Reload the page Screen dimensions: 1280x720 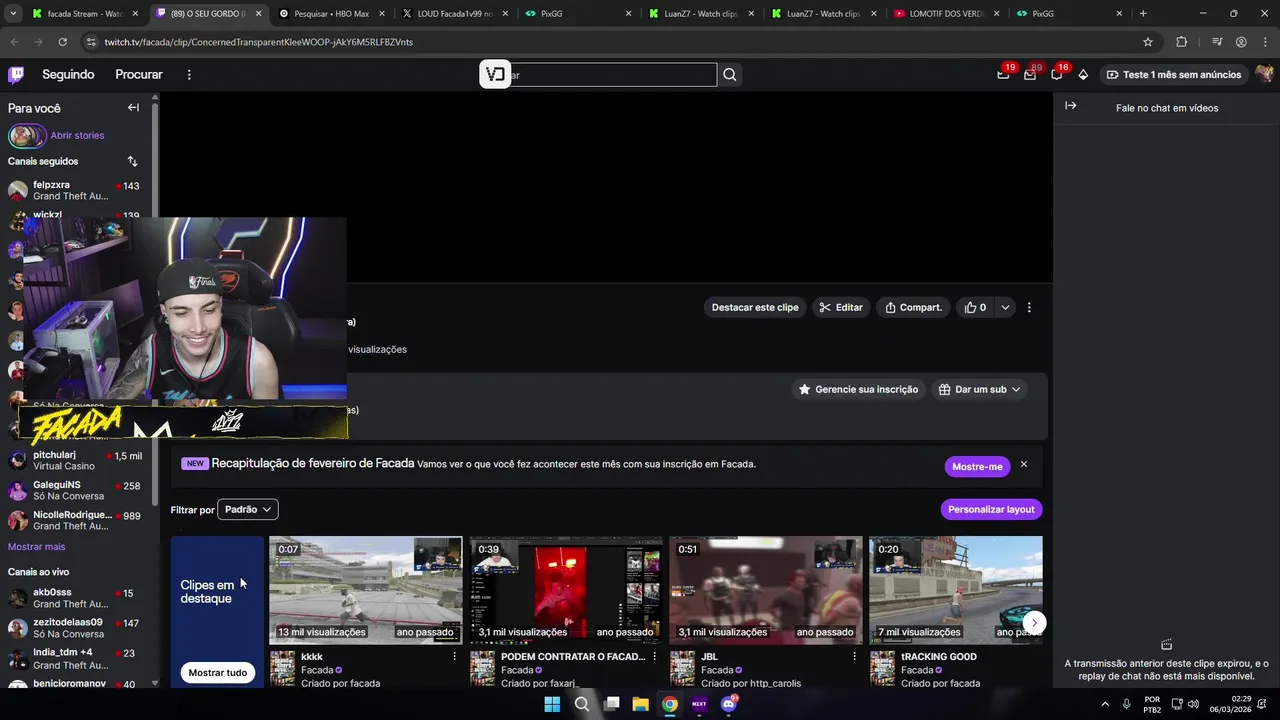(x=62, y=42)
